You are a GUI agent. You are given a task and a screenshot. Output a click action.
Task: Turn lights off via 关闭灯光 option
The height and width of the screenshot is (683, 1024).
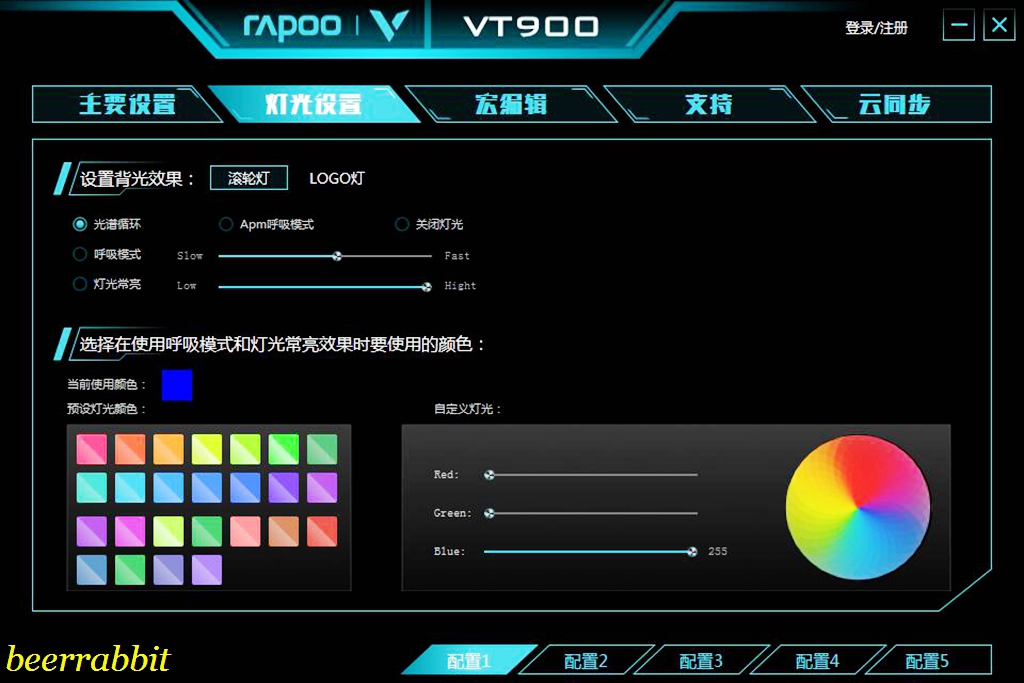coord(401,224)
